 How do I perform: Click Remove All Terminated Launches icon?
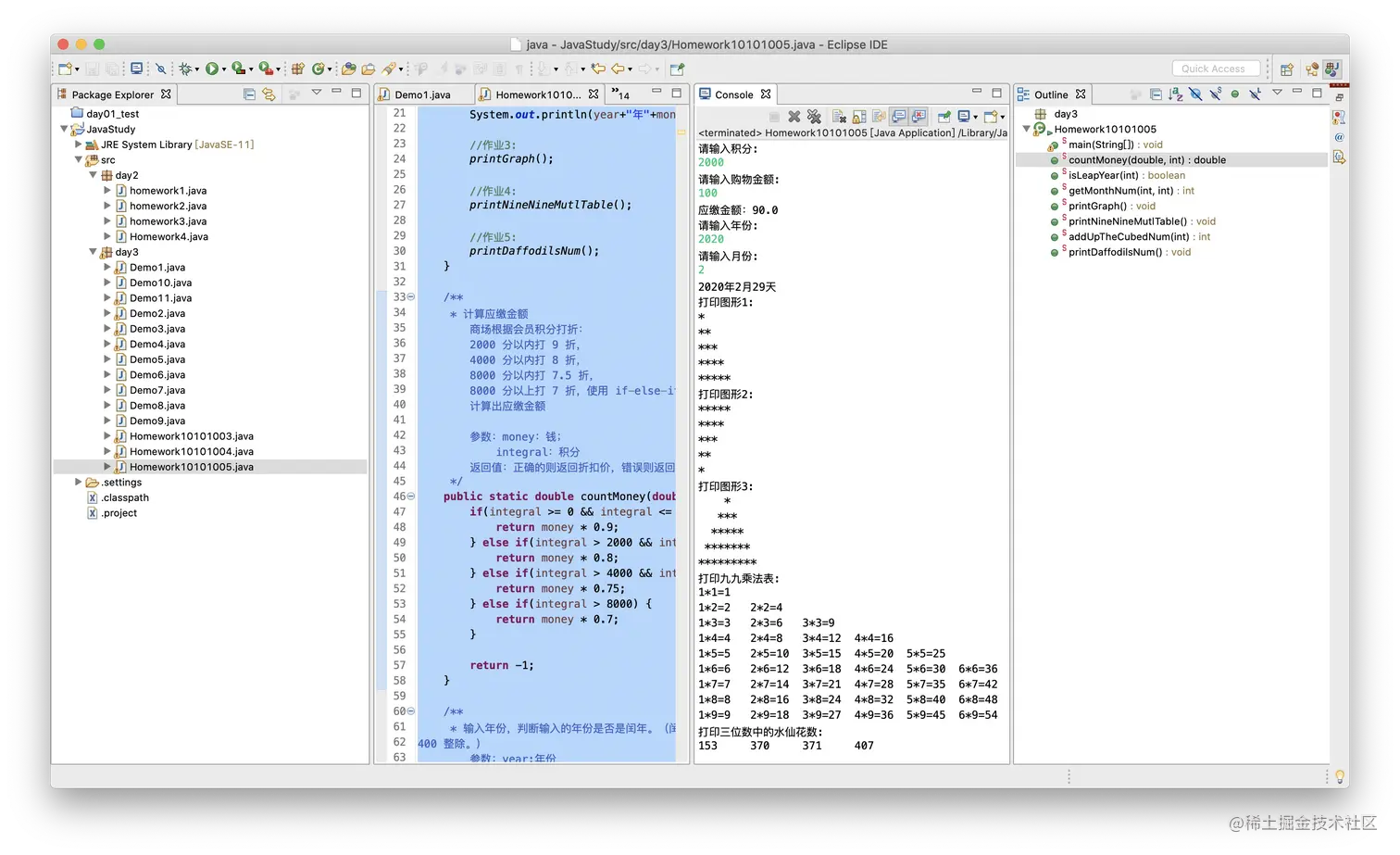point(814,117)
